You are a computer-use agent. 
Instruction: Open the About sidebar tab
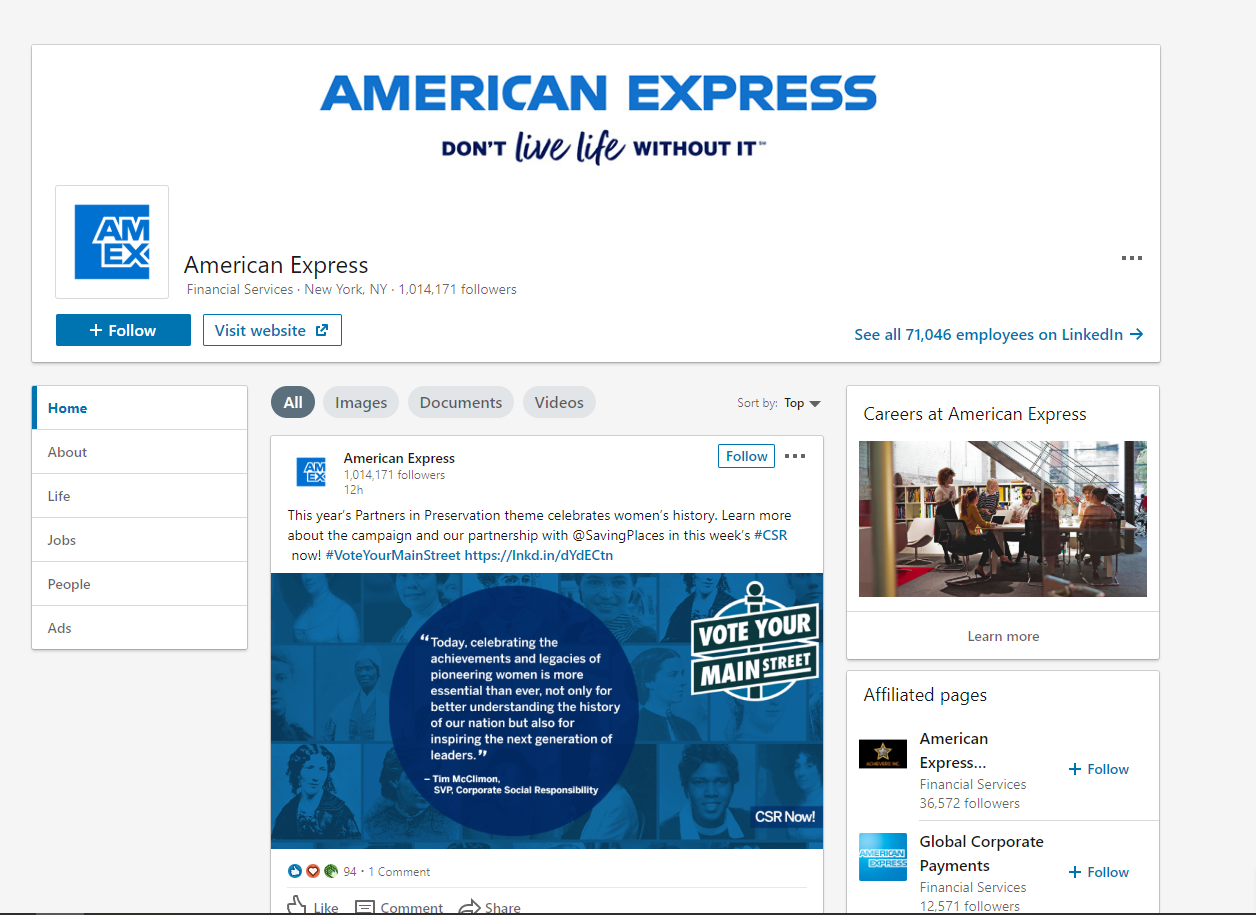click(140, 452)
